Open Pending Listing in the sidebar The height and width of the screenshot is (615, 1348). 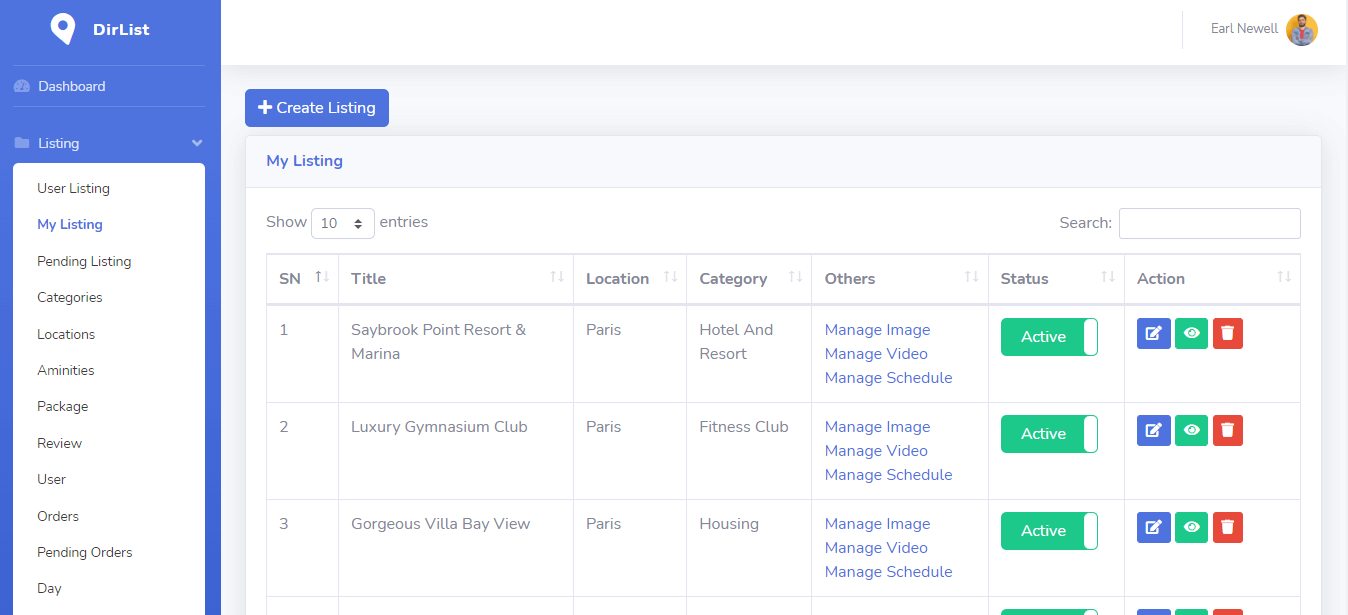coord(84,261)
